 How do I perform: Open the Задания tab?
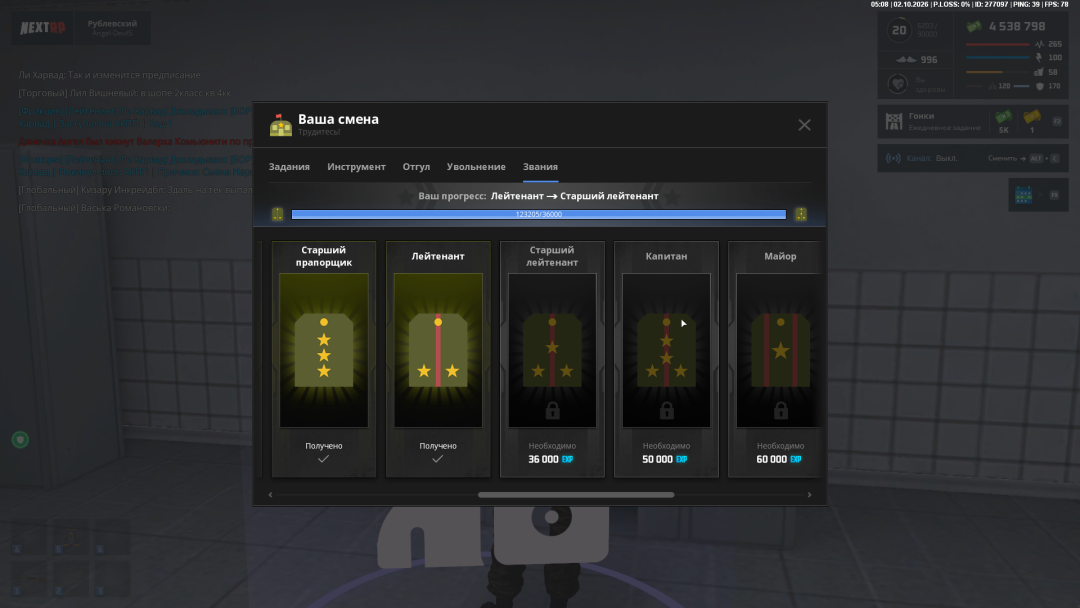289,167
